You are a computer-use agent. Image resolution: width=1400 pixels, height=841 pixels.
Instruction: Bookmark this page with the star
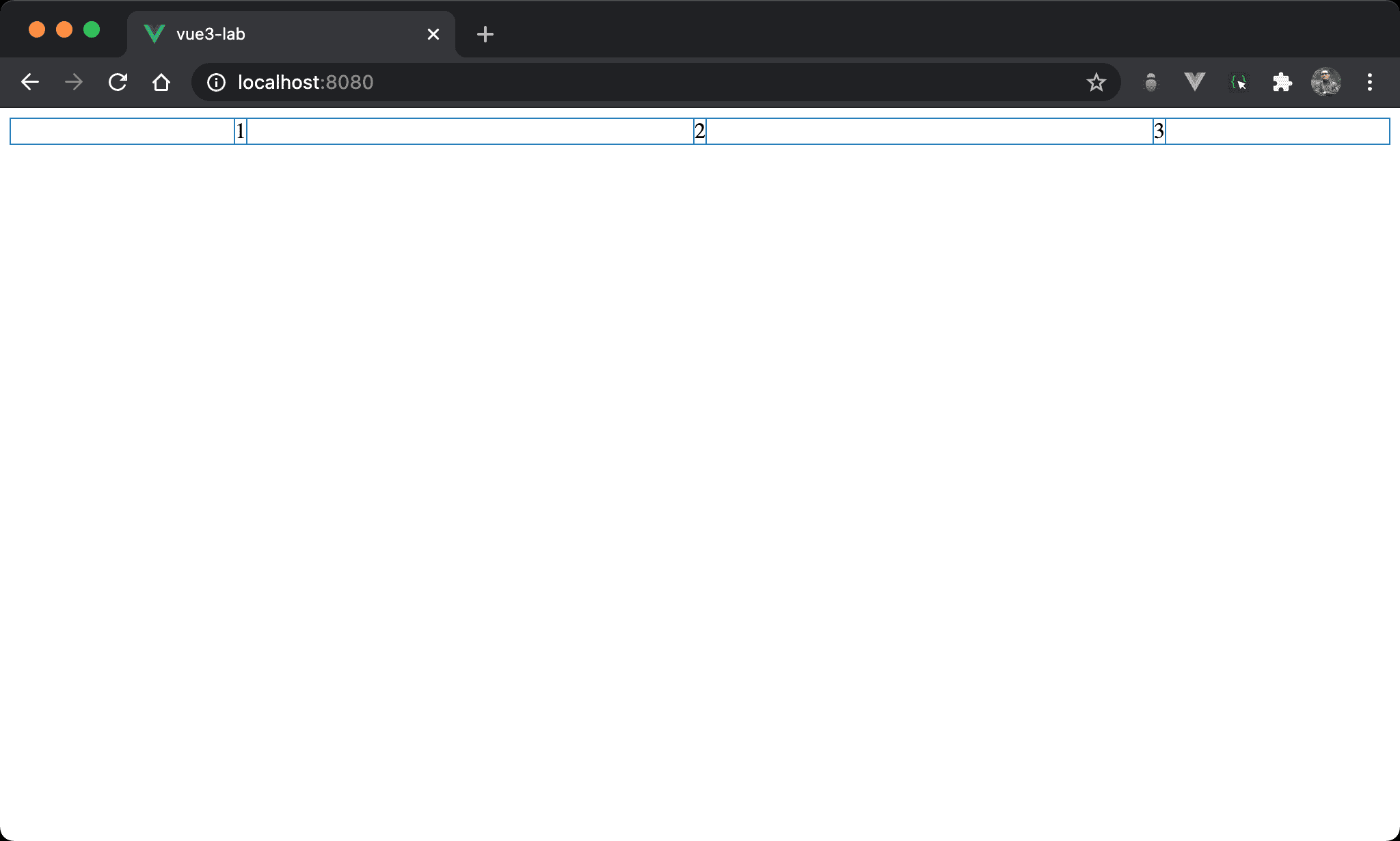(1096, 83)
